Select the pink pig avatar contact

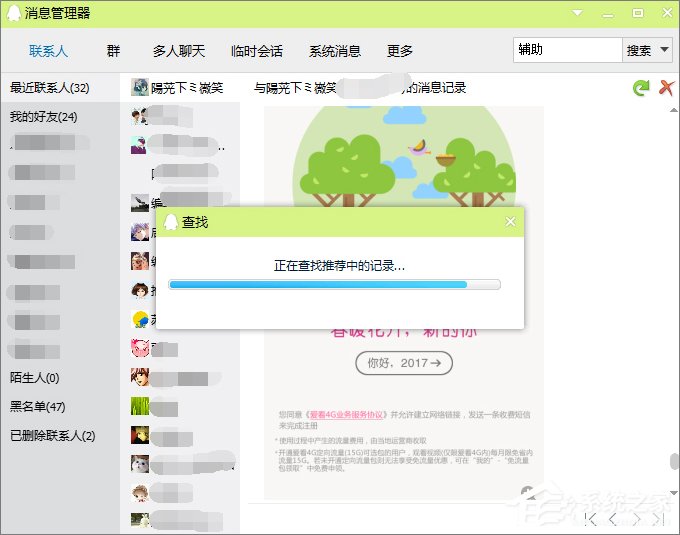pos(140,348)
